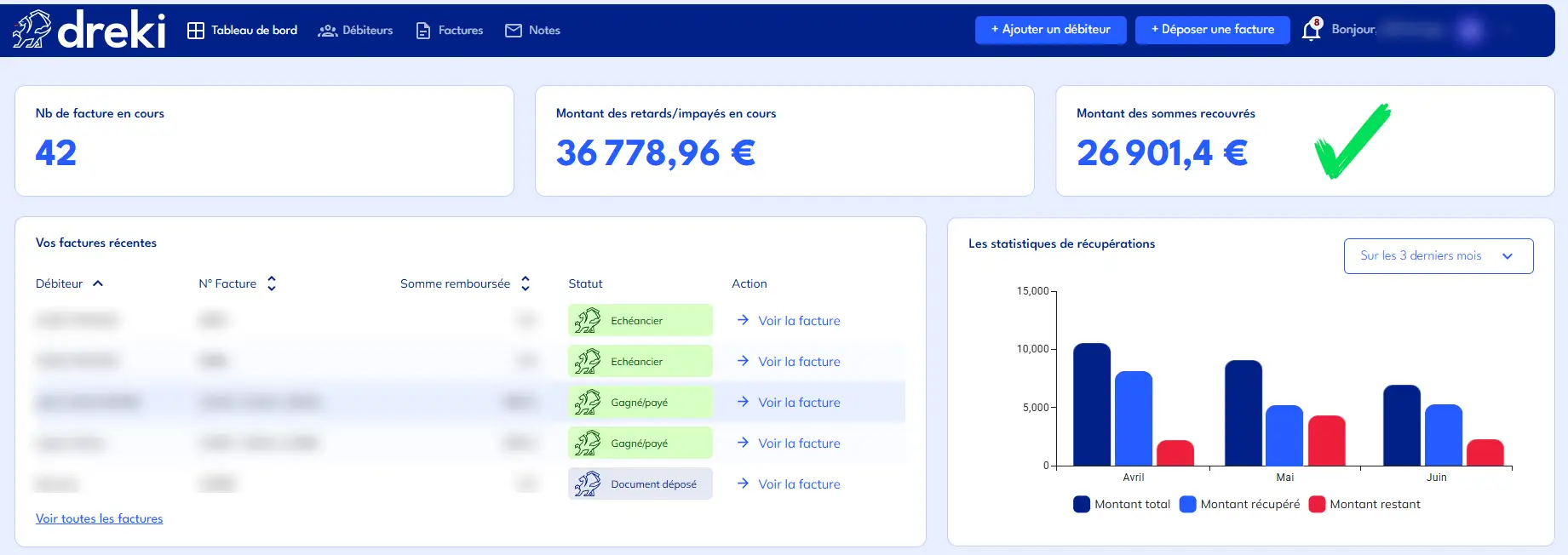Sort by N° Facture column arrows

coord(272,283)
